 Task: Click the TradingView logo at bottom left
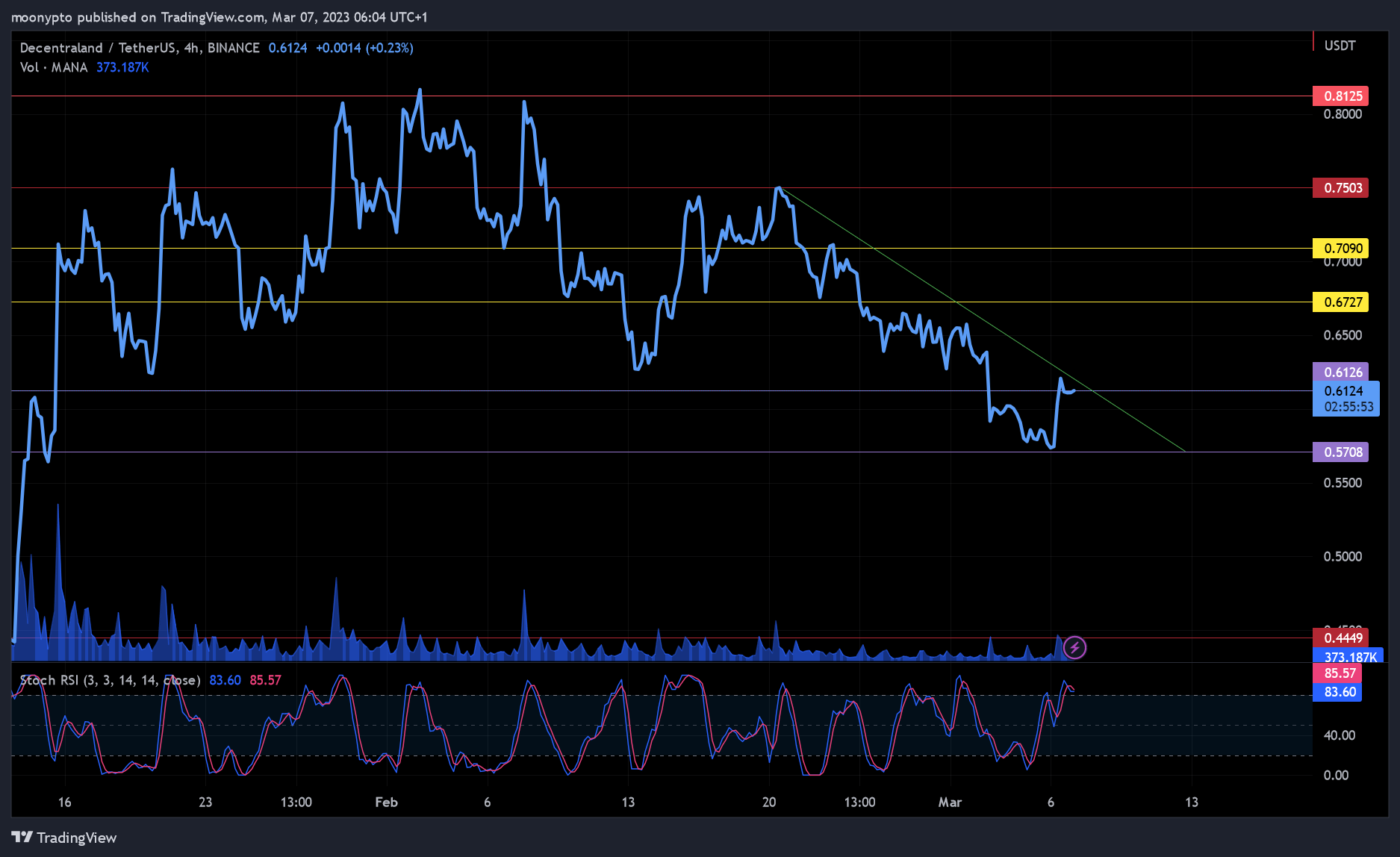click(x=64, y=838)
